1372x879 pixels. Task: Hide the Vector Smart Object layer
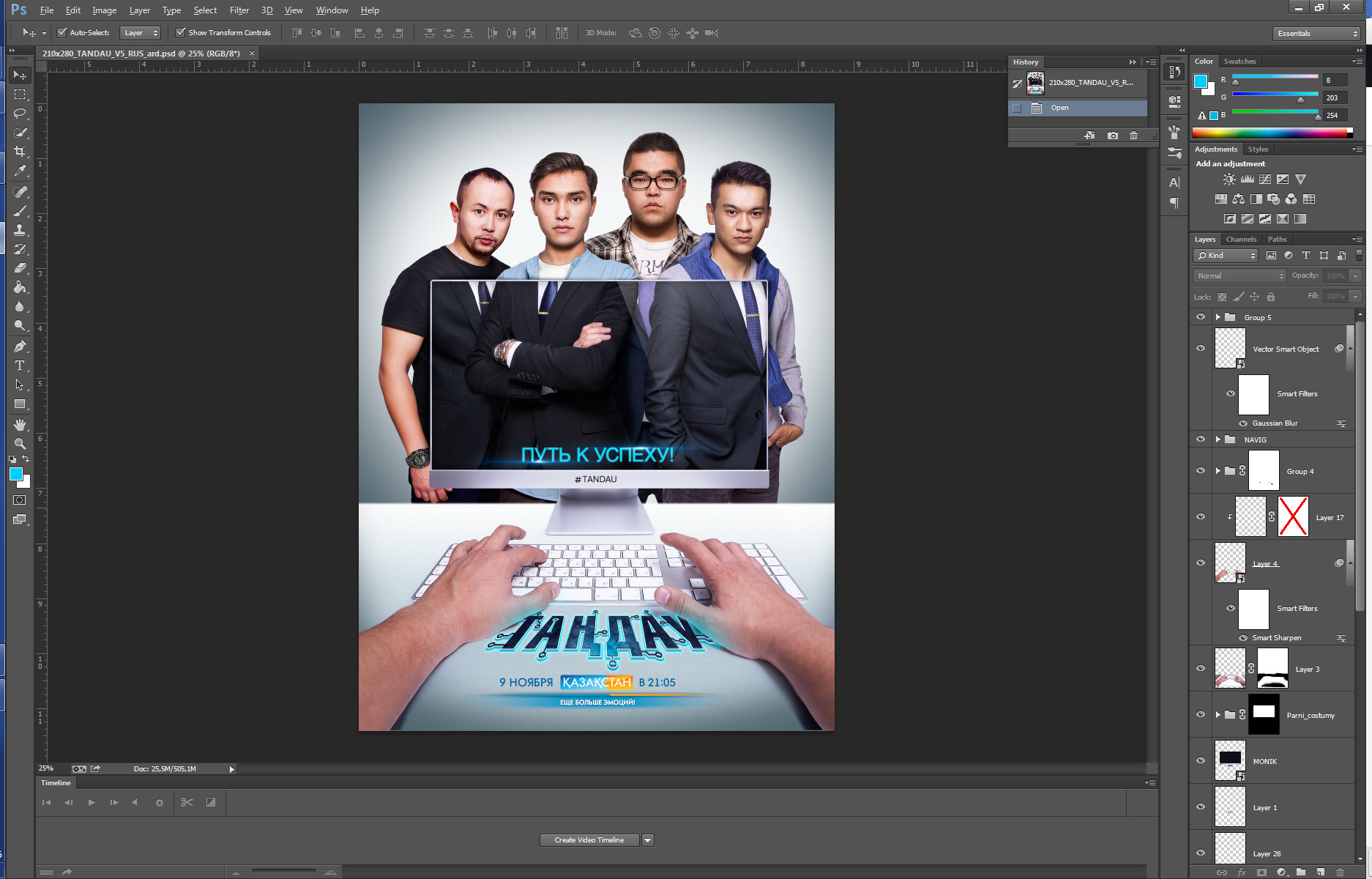[x=1201, y=349]
